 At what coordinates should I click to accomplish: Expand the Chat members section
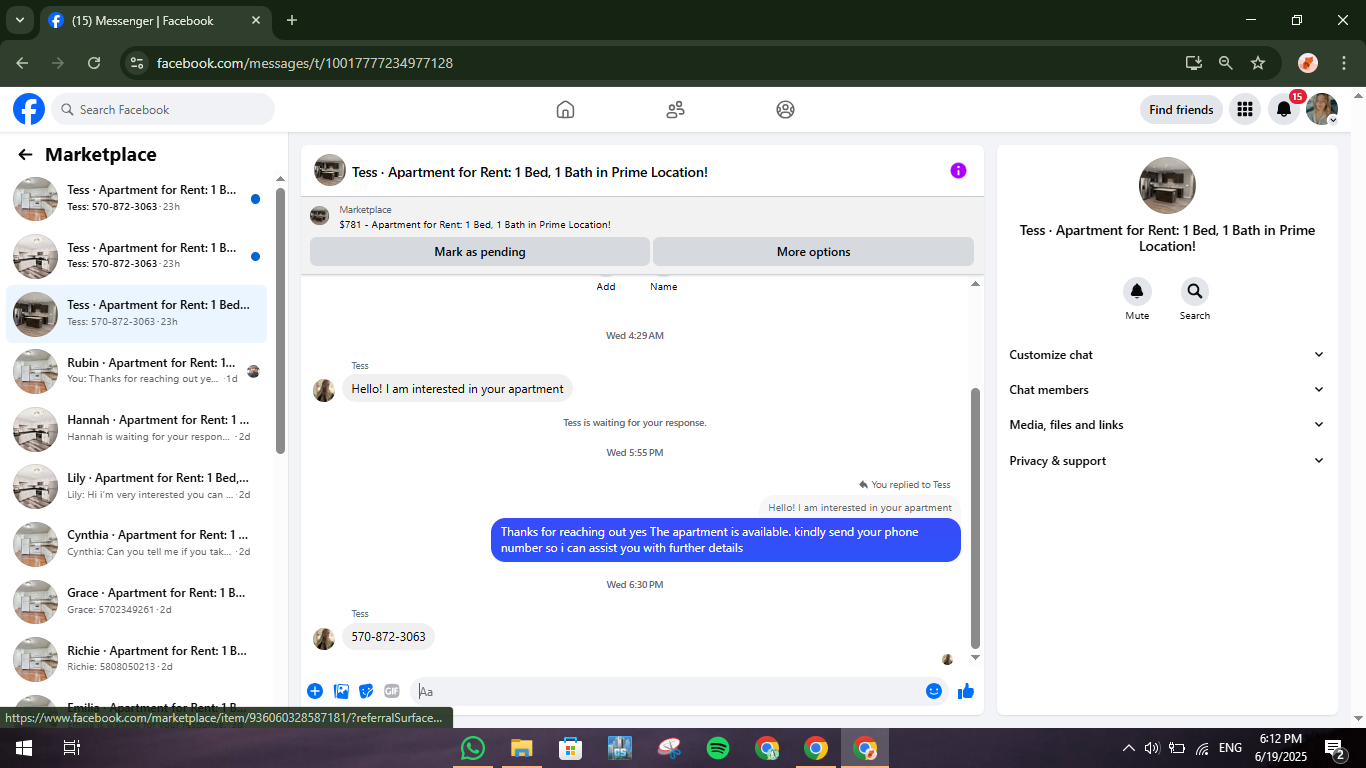click(x=1167, y=390)
